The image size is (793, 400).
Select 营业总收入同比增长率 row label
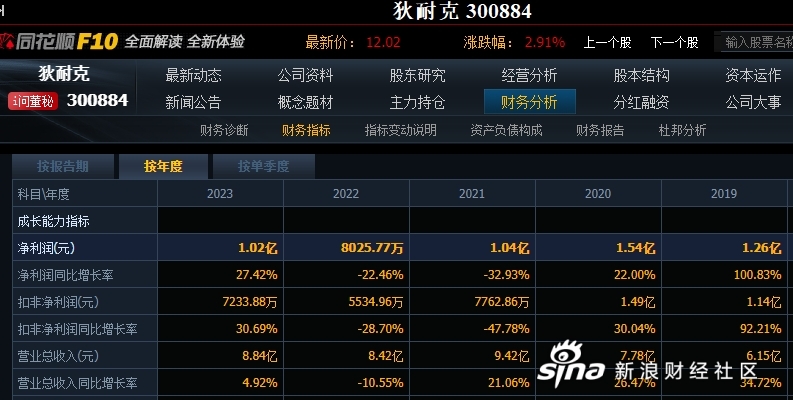(77, 383)
